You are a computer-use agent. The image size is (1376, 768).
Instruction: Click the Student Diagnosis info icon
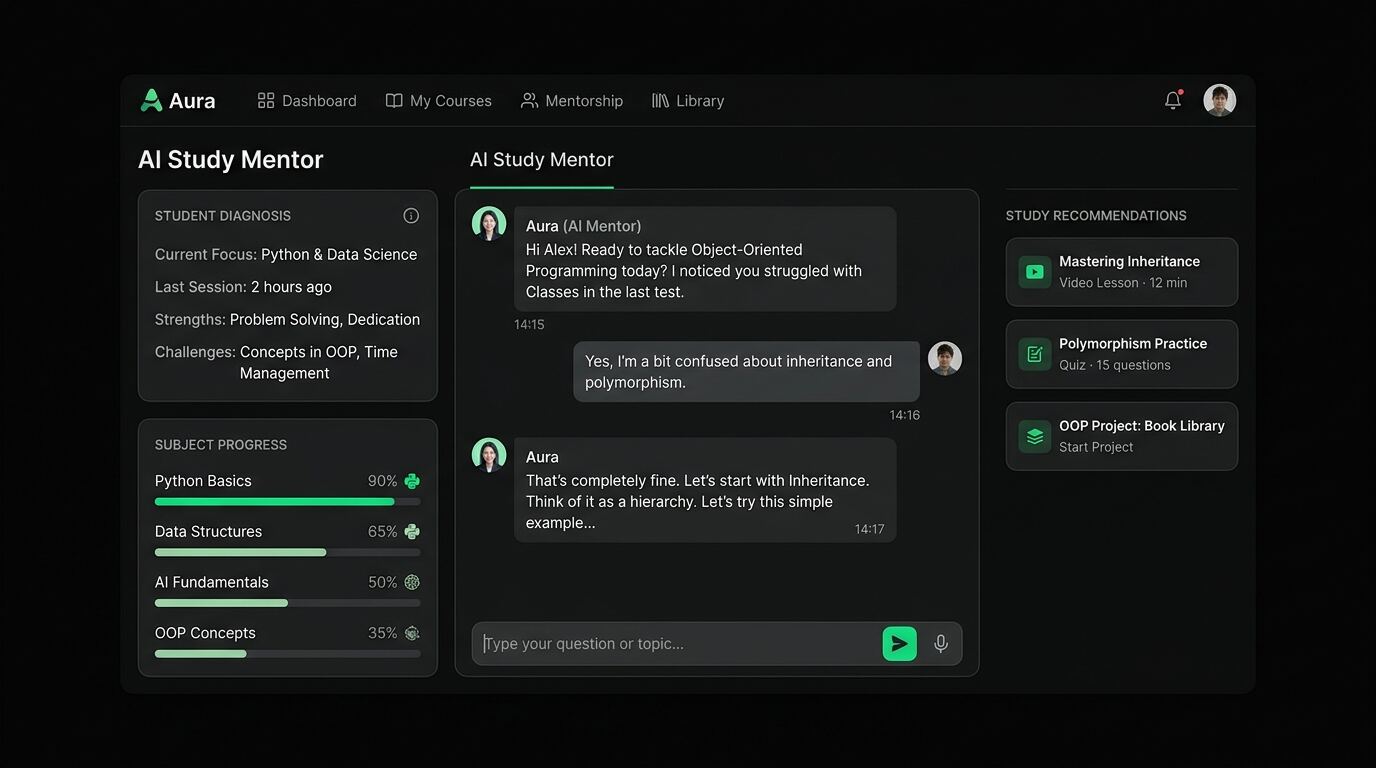411,216
